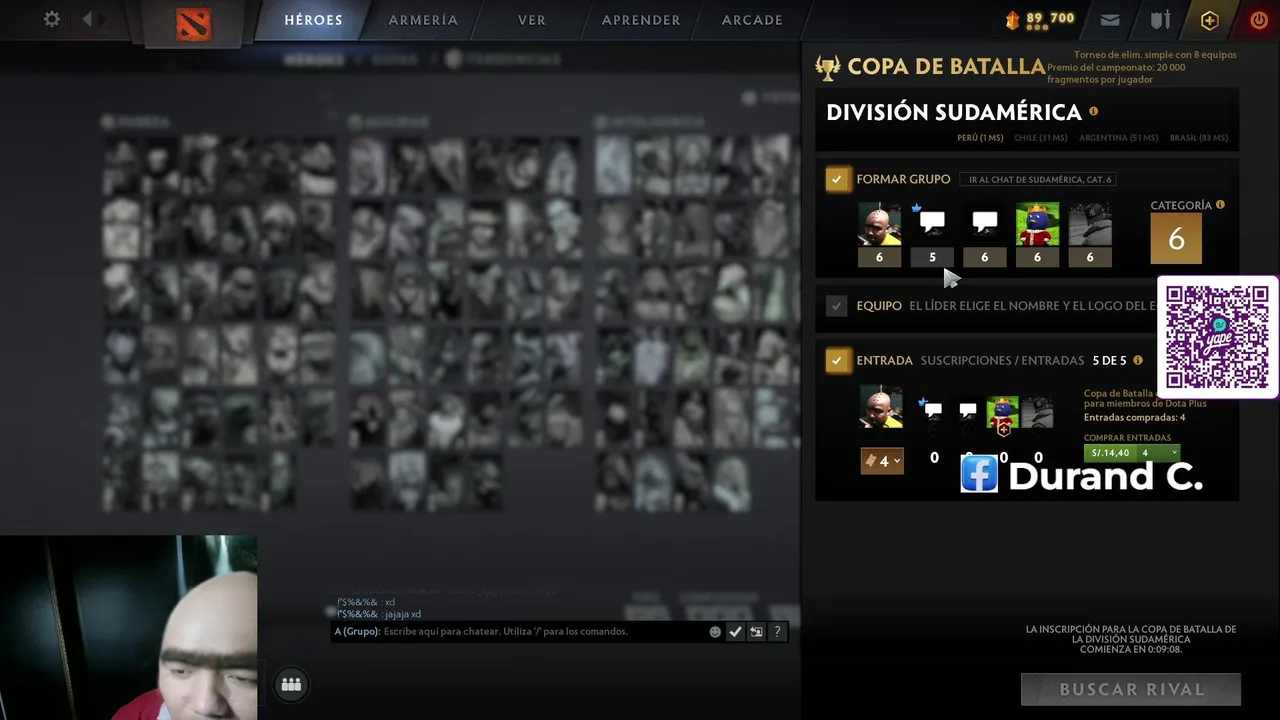Switch to the HÉROES tab
Screen dimensions: 1280x720
coord(313,20)
